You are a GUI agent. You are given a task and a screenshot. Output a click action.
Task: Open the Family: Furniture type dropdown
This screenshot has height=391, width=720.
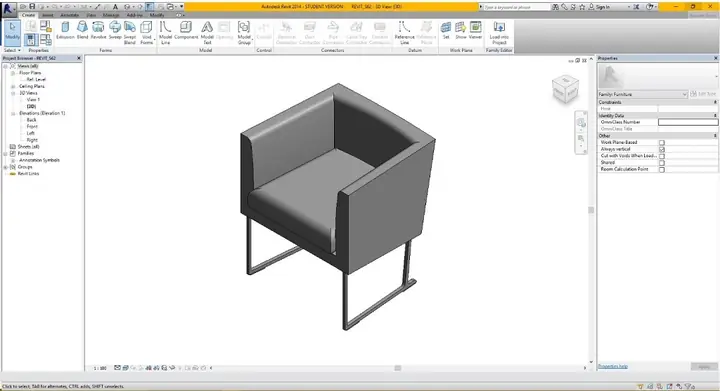click(x=642, y=94)
